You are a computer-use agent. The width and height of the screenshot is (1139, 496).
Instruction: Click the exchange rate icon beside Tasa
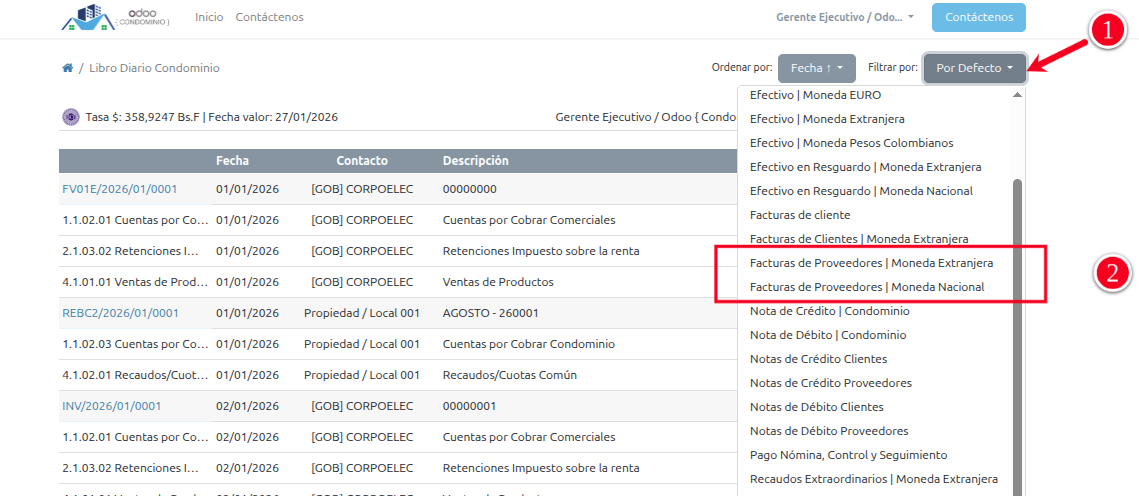pos(70,117)
